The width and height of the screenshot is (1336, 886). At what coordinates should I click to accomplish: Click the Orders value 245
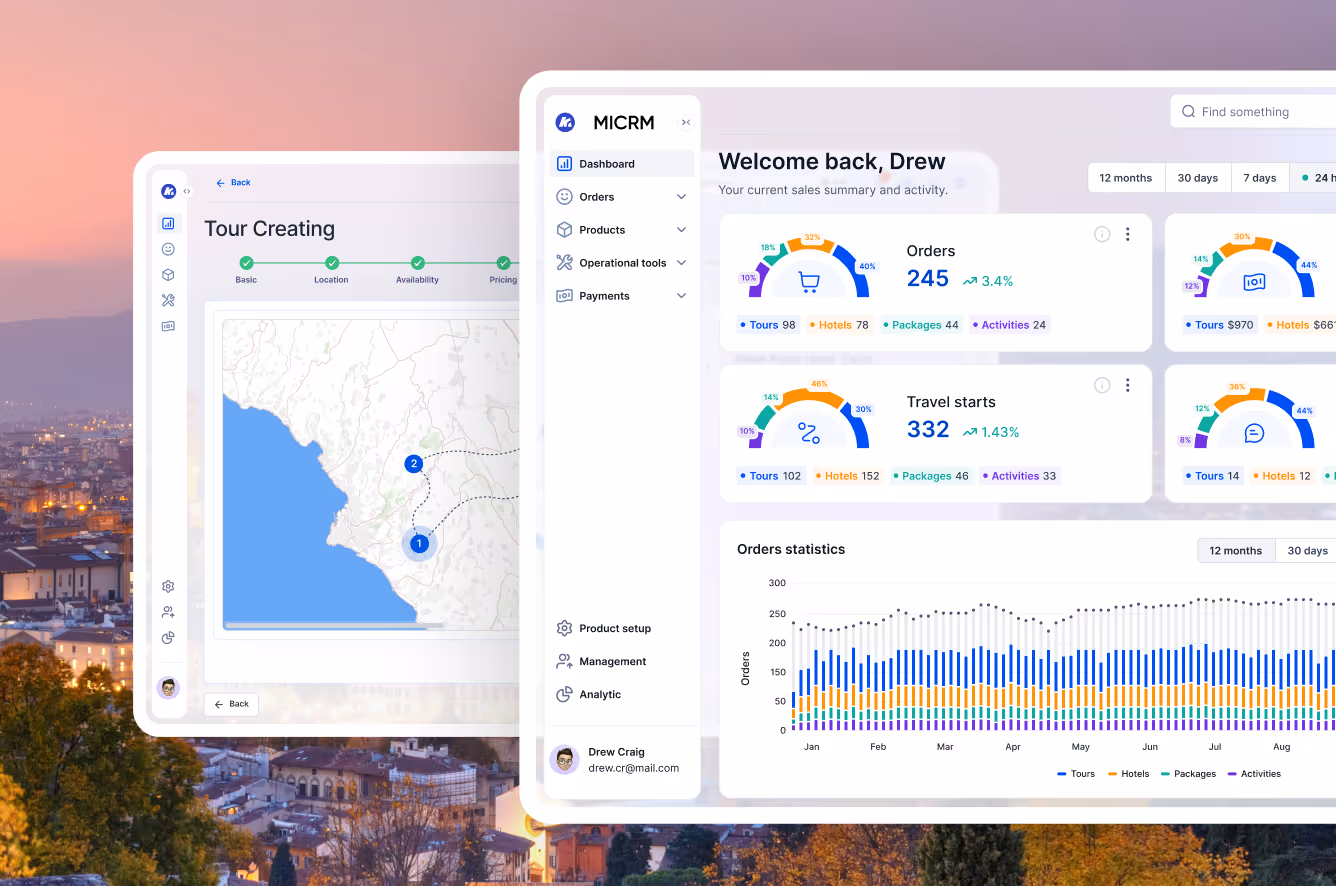[x=928, y=279]
